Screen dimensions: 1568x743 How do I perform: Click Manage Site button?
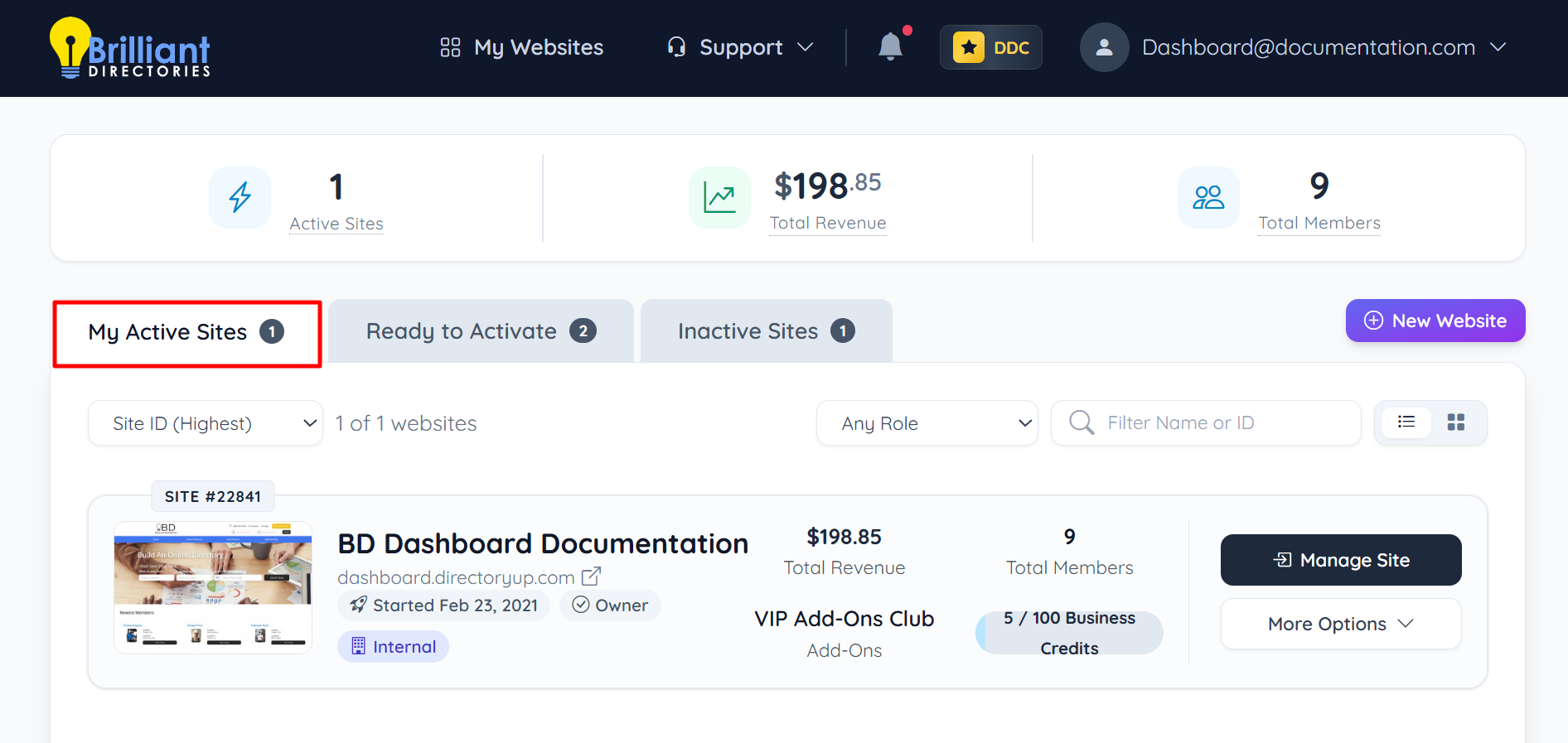pyautogui.click(x=1341, y=560)
